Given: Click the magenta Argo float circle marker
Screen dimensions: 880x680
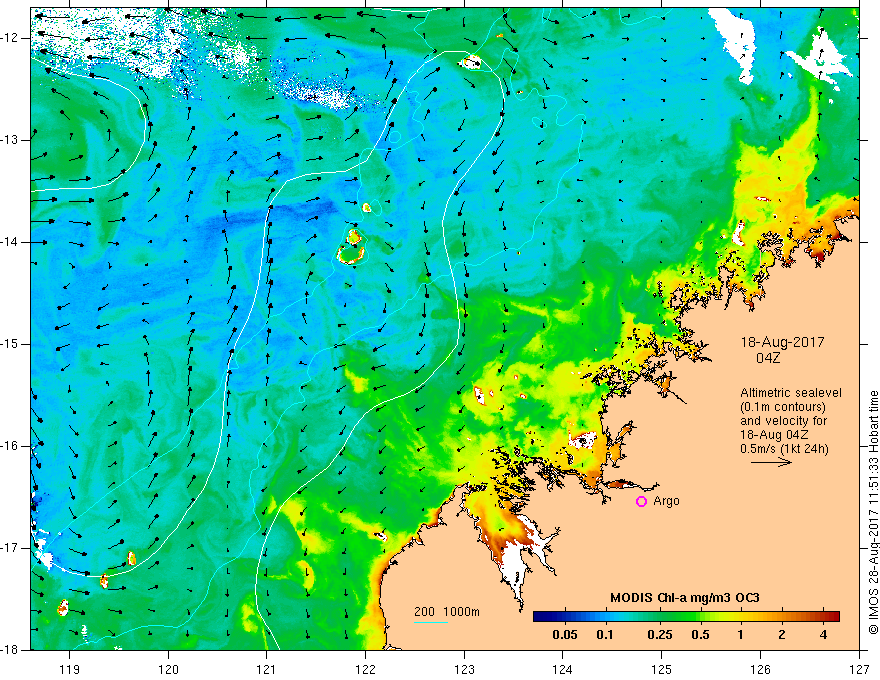Looking at the screenshot, I should [641, 502].
